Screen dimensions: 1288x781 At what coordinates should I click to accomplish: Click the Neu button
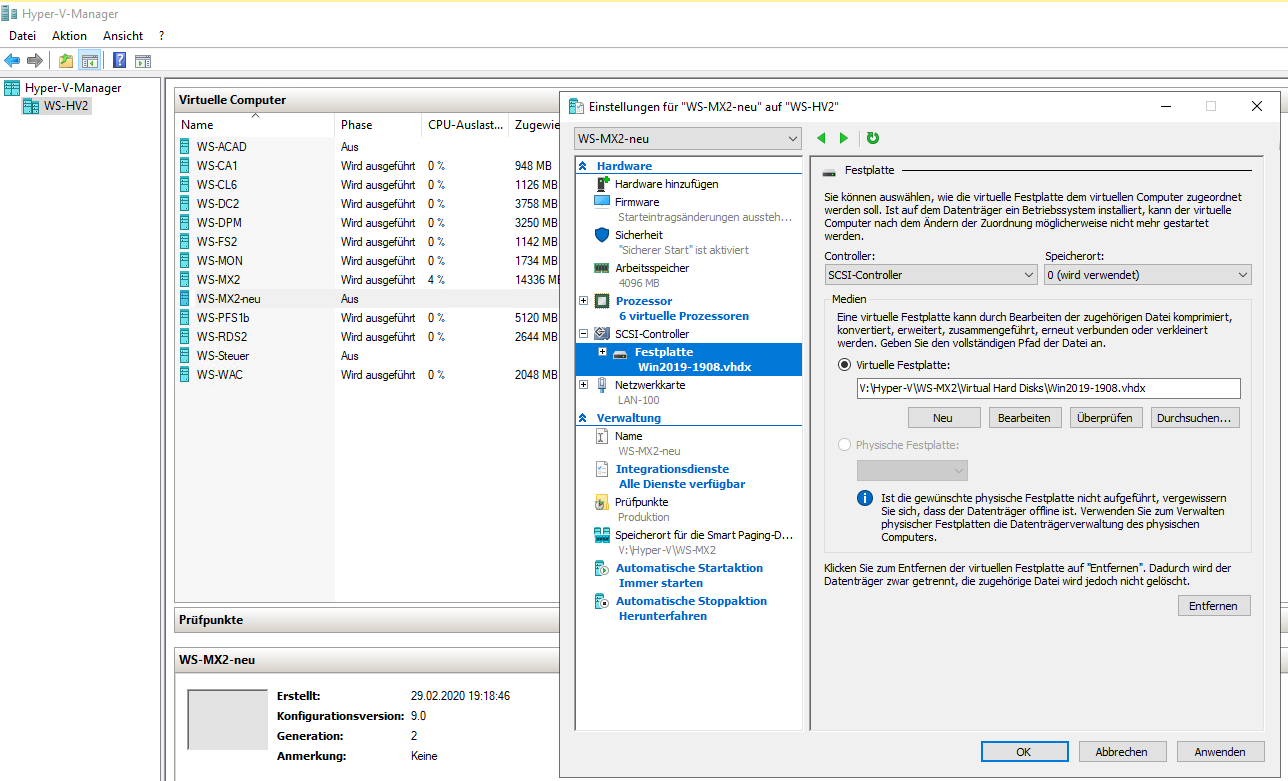[x=942, y=418]
